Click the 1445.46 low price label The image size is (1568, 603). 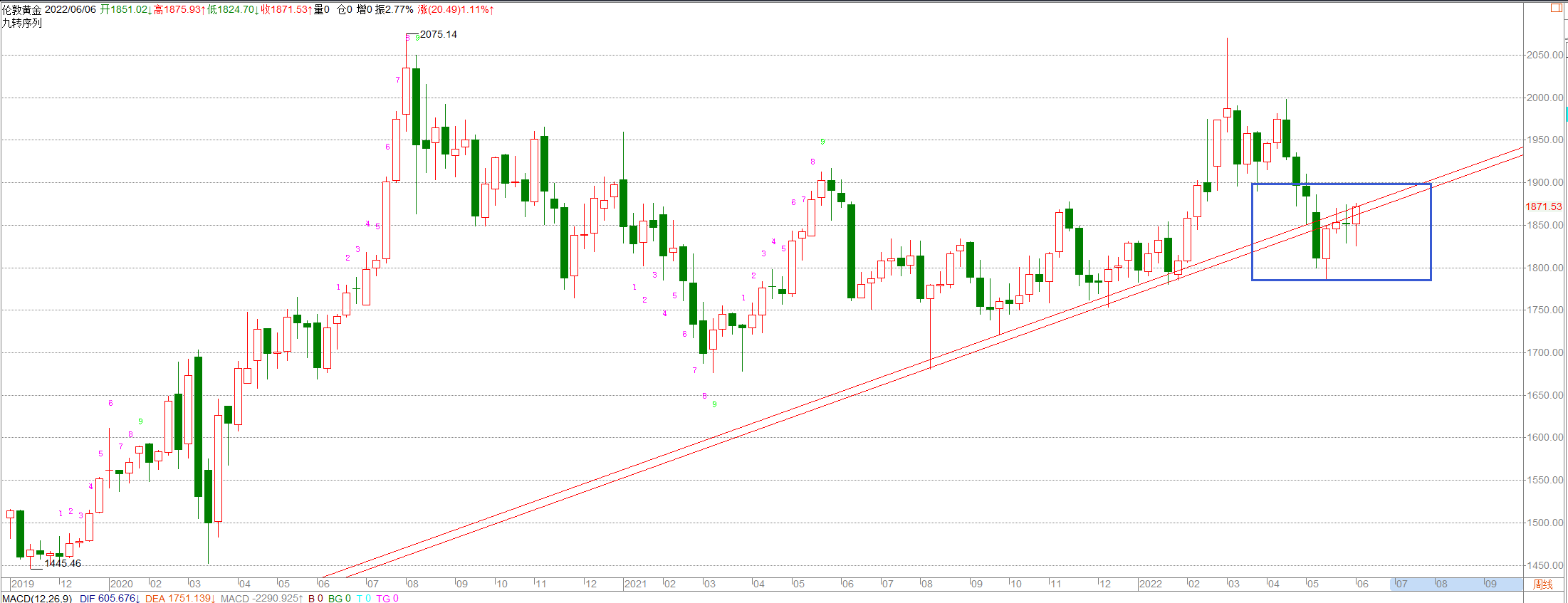click(63, 563)
